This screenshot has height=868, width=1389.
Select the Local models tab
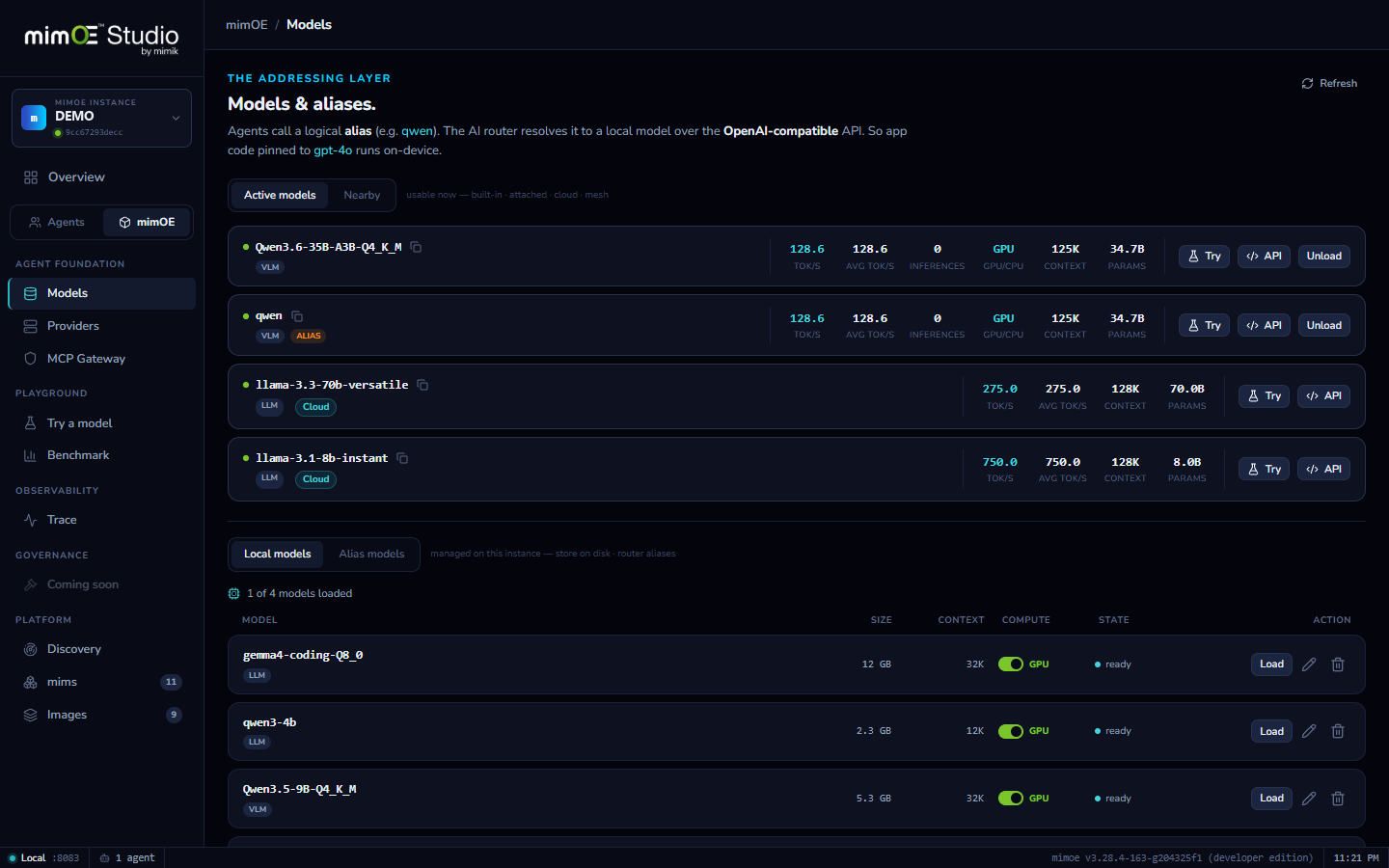click(x=278, y=554)
